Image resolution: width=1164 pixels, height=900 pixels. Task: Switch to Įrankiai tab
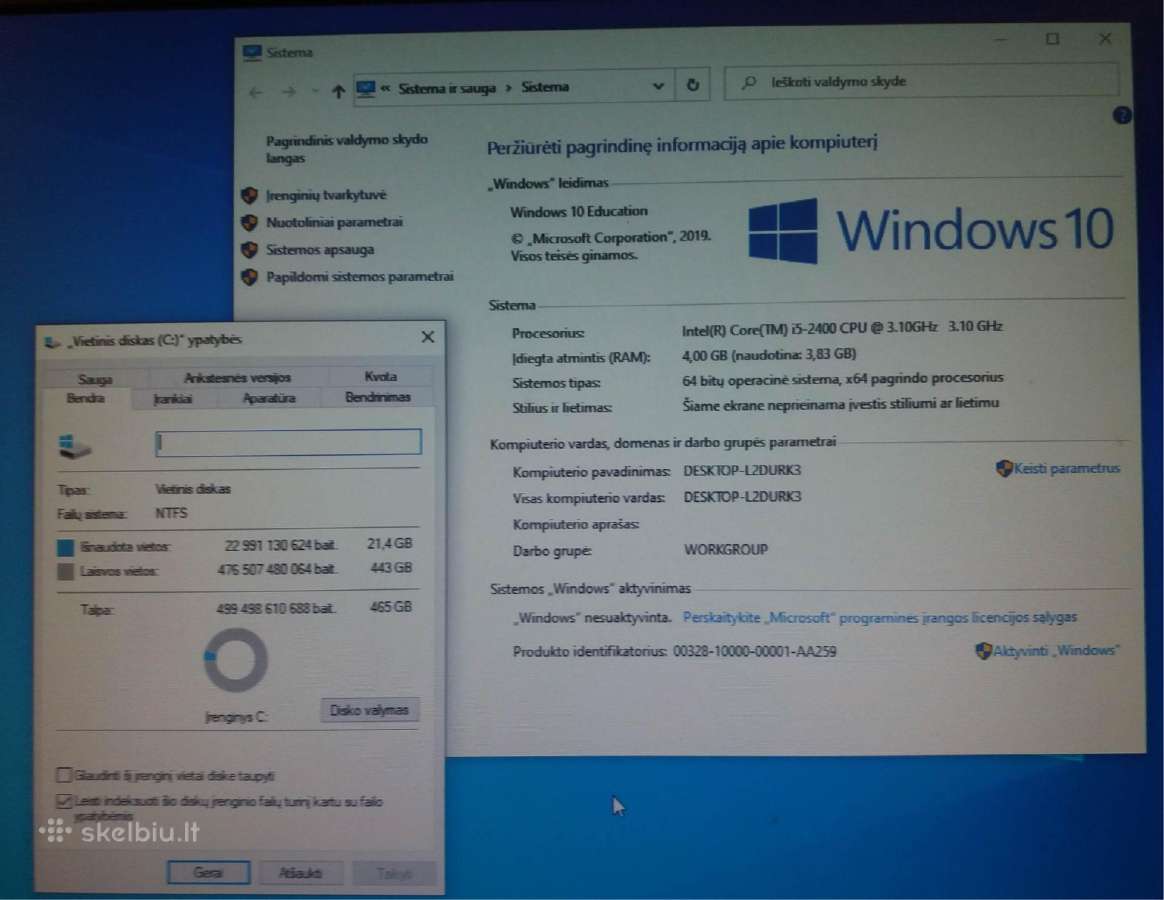point(173,399)
